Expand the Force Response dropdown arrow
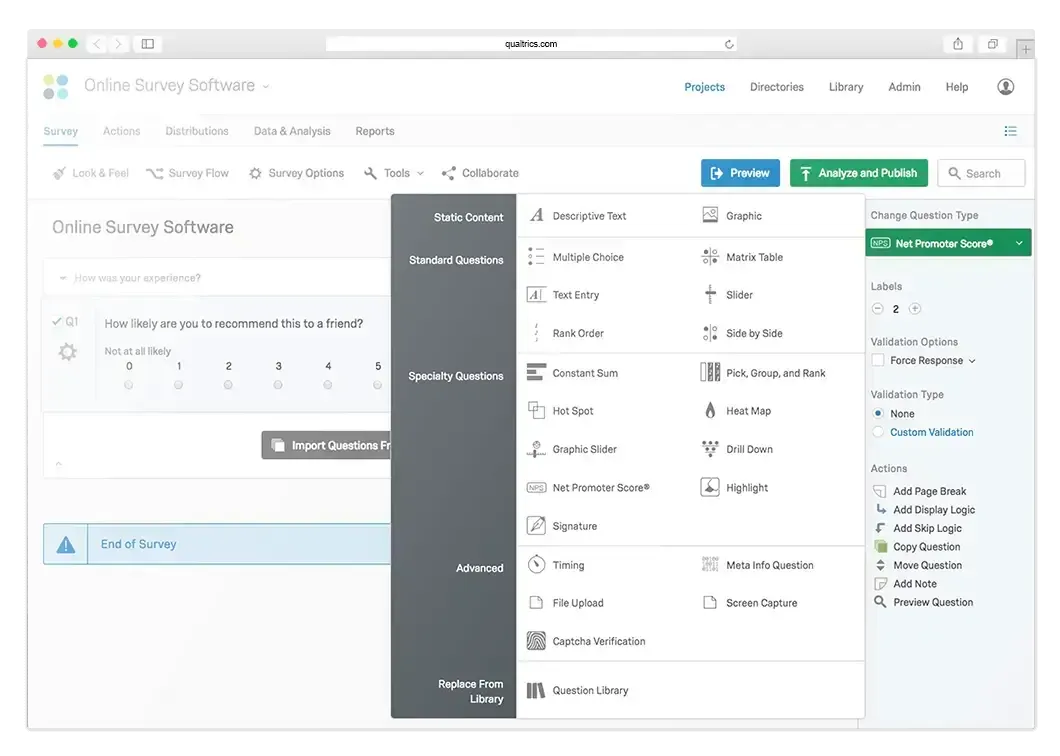The width and height of the screenshot is (1060, 756). [x=972, y=361]
